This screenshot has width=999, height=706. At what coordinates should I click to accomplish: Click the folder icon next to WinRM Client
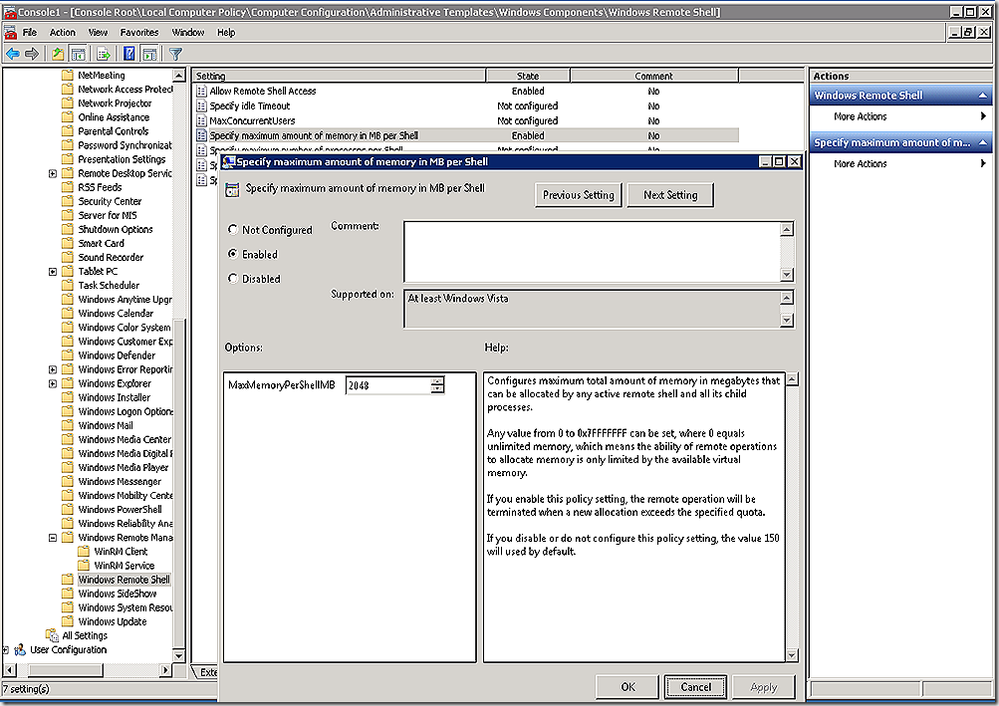[83, 551]
